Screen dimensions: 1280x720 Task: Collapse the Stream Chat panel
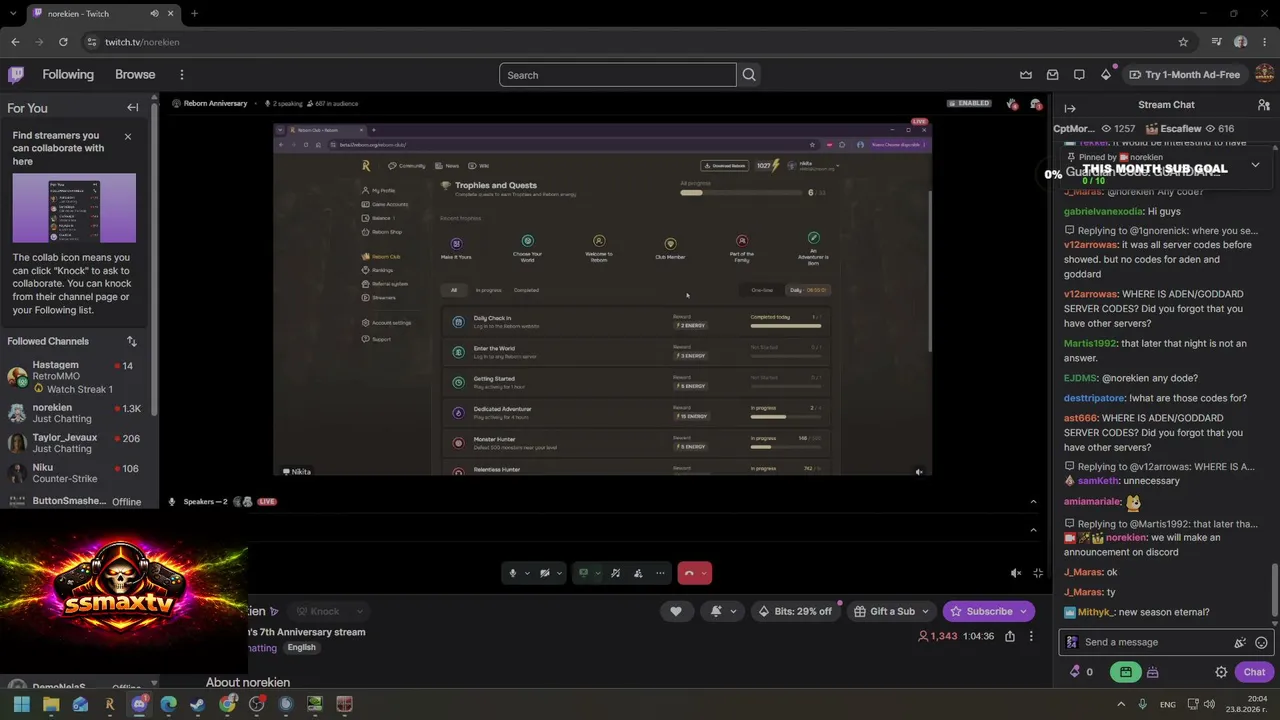pos(1070,108)
